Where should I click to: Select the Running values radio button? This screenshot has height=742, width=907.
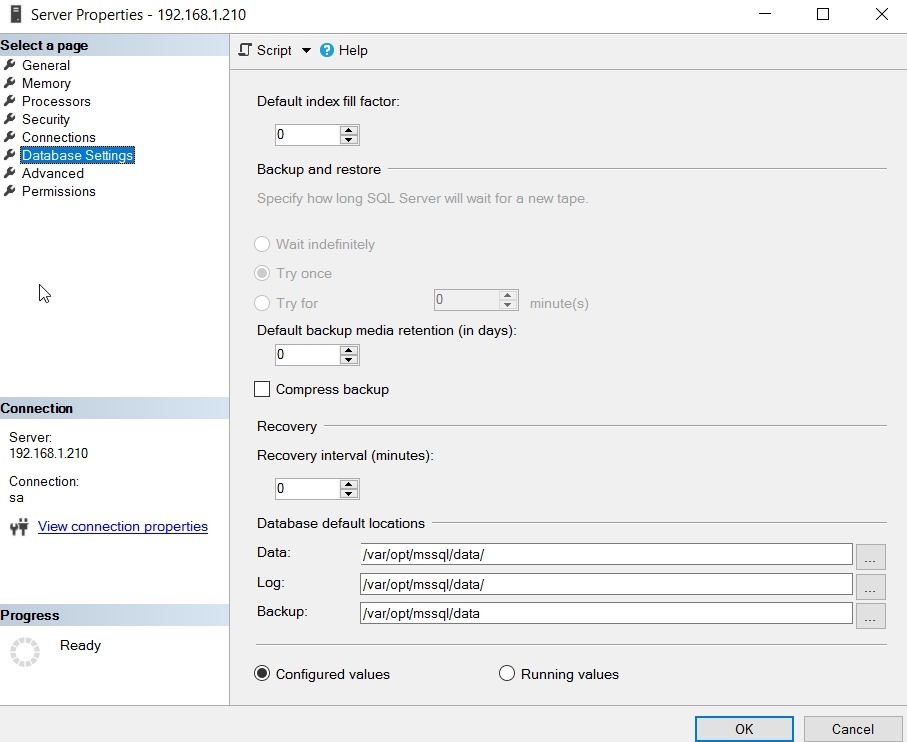(507, 674)
